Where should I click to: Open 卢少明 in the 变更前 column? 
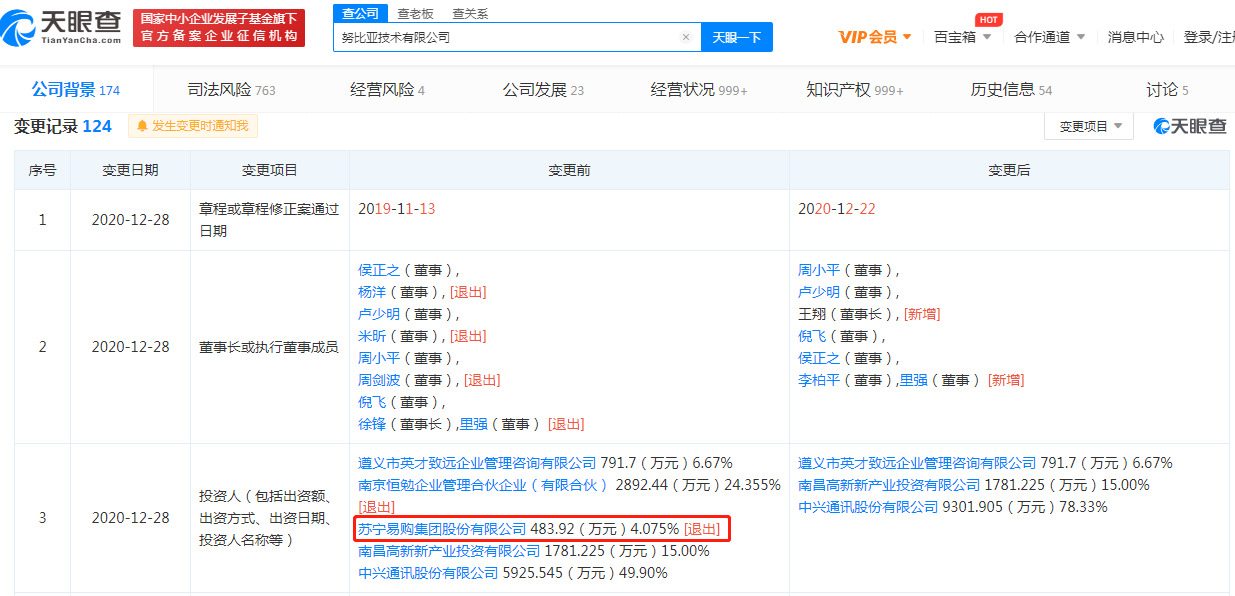(379, 314)
